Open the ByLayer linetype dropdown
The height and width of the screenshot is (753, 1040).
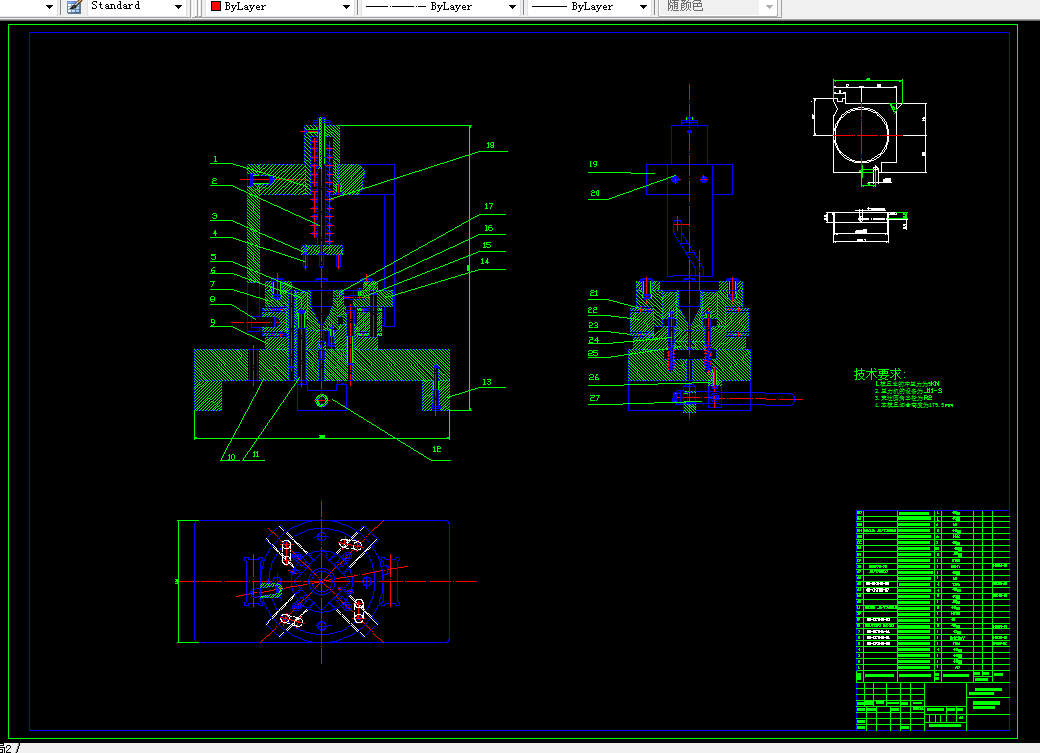coord(512,7)
